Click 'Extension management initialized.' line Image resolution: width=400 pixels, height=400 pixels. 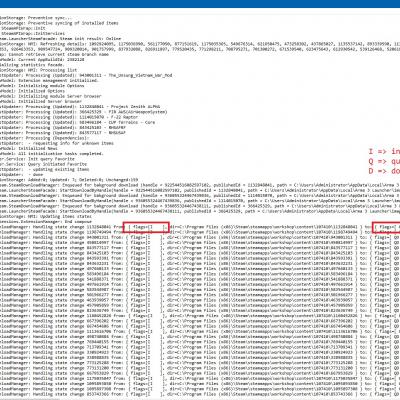tap(49, 80)
